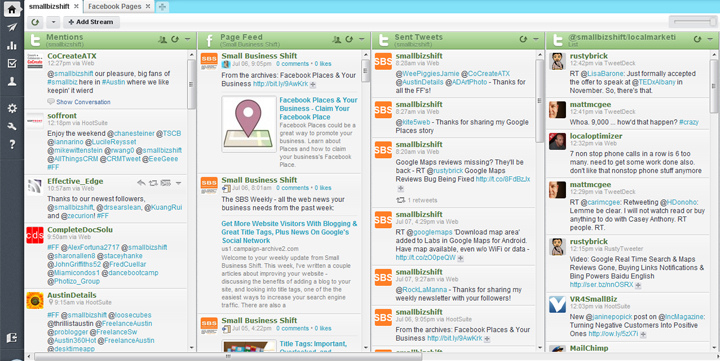Open the @googlemaps mention in Sent Tweets
This screenshot has width=720, height=361.
pyautogui.click(x=429, y=232)
